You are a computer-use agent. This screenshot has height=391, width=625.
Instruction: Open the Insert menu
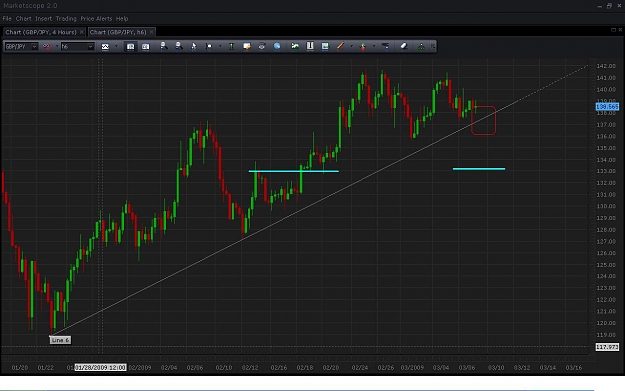point(43,19)
